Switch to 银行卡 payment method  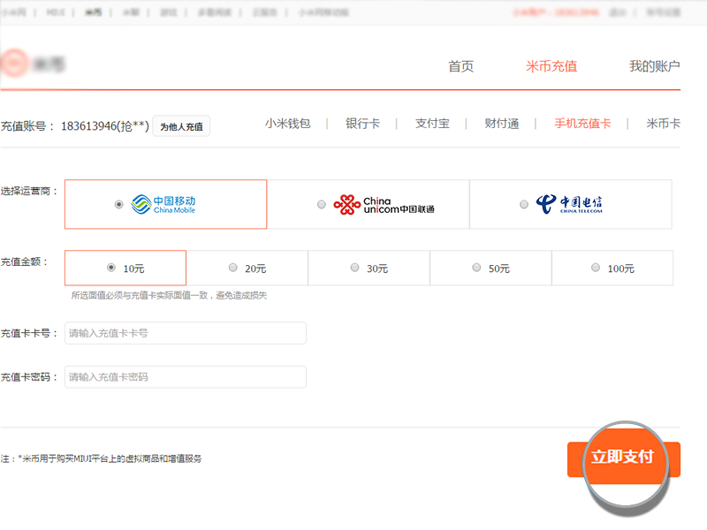pyautogui.click(x=363, y=123)
